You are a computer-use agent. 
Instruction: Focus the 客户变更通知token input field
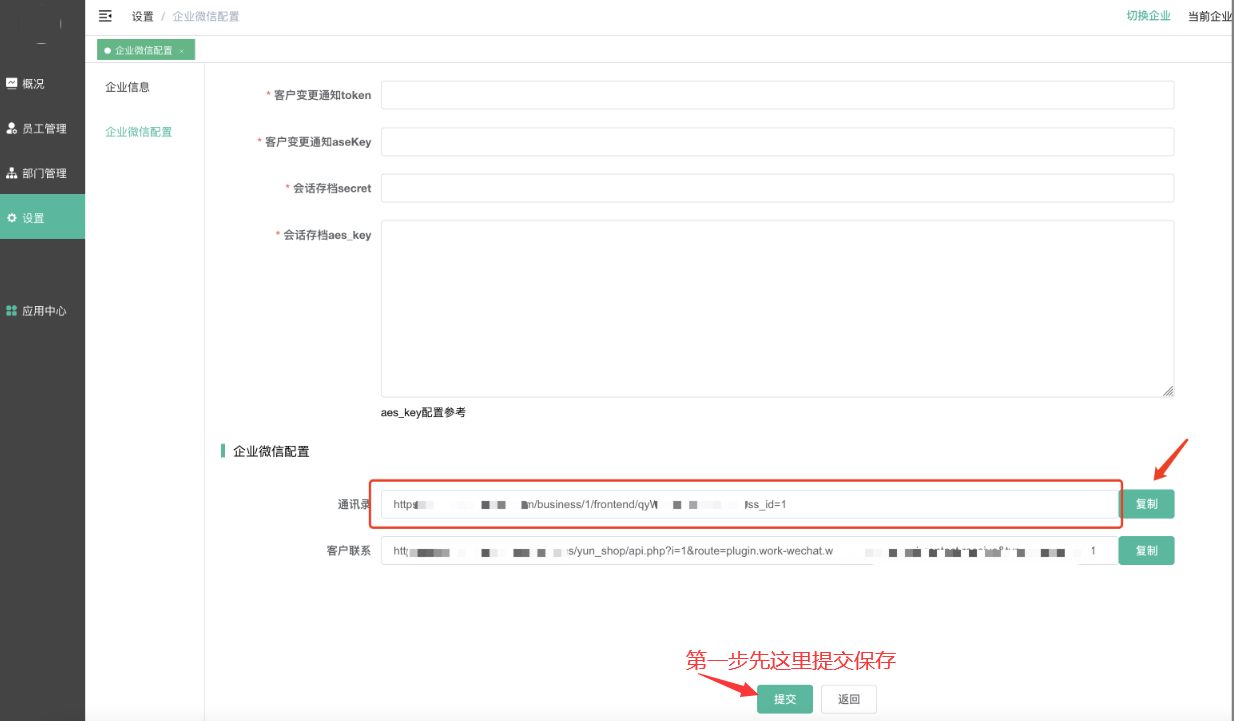(x=777, y=95)
